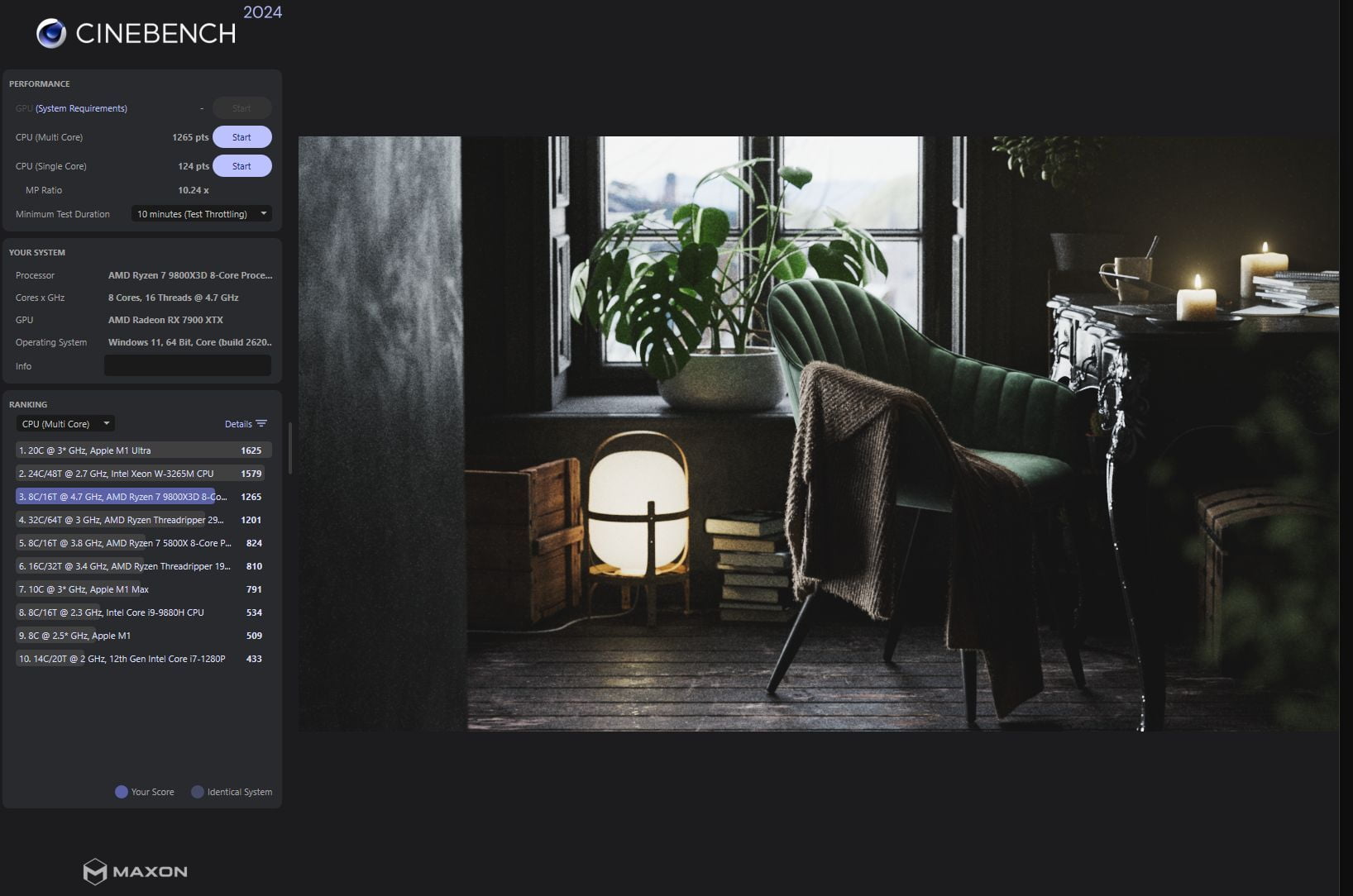Click the RANKING section header

[x=28, y=405]
